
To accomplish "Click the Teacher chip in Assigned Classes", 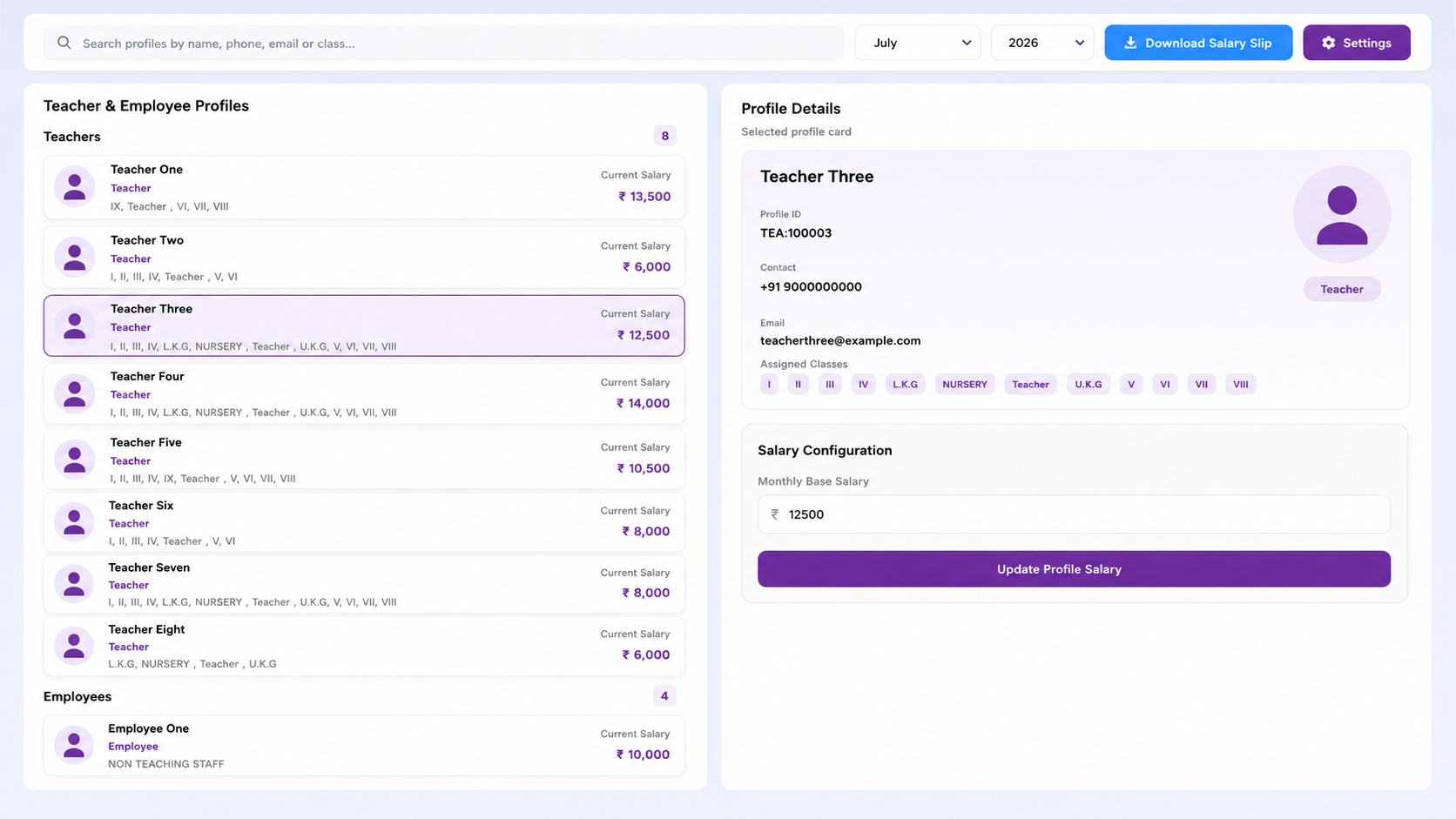I will point(1030,384).
